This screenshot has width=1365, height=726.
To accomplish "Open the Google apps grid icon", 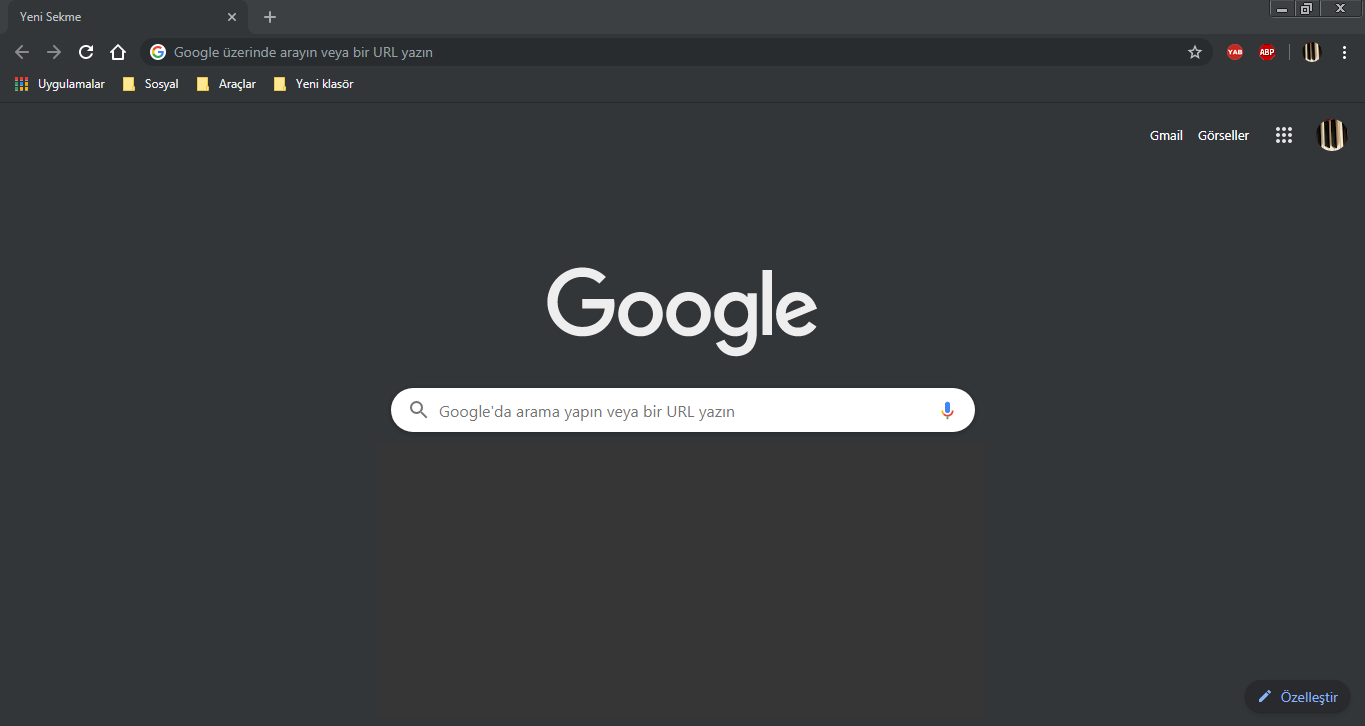I will (x=1284, y=135).
